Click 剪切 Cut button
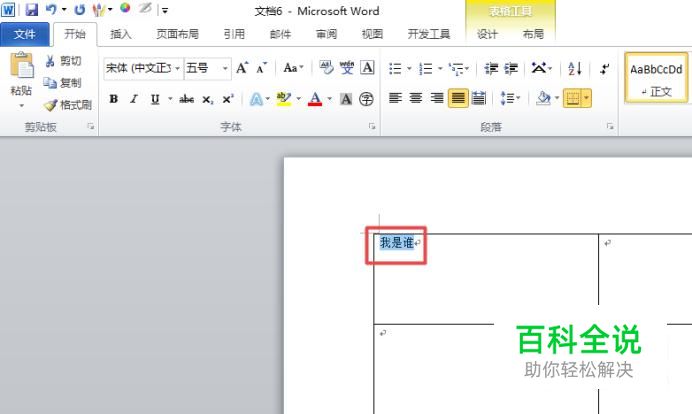 pos(64,61)
